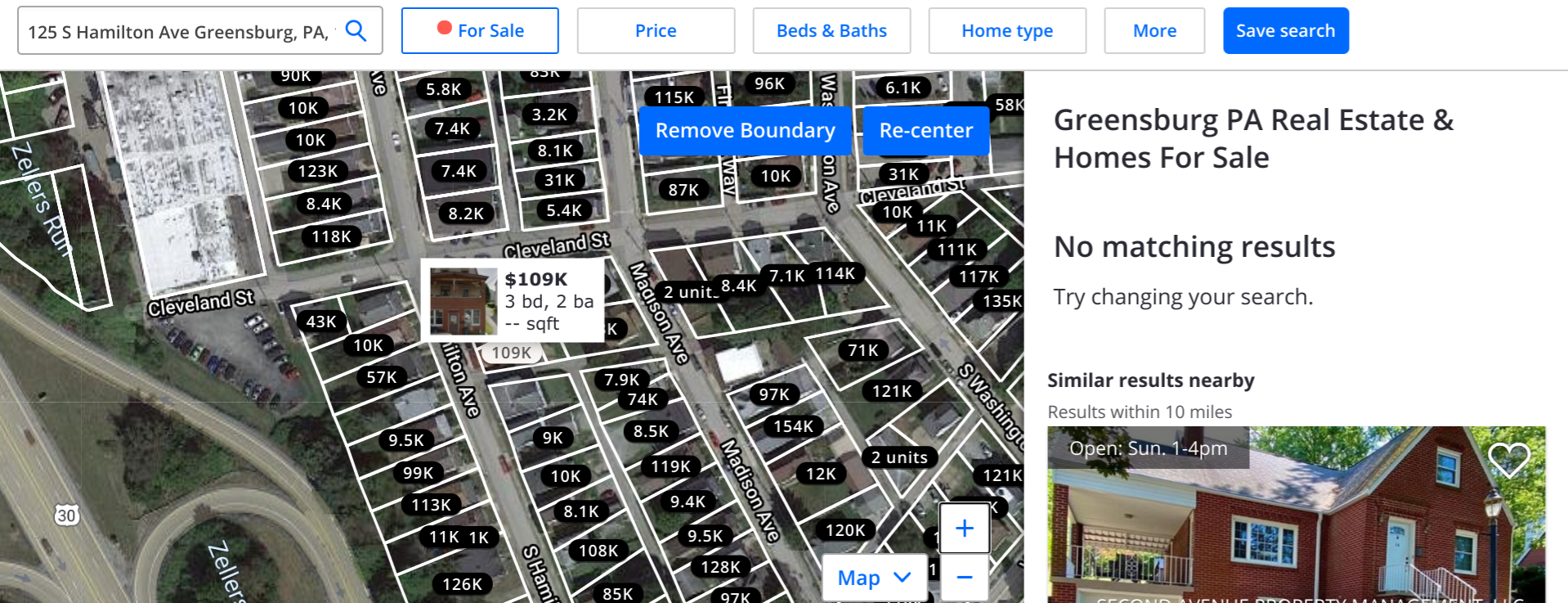
Task: Select the 87K map marker
Action: point(684,190)
